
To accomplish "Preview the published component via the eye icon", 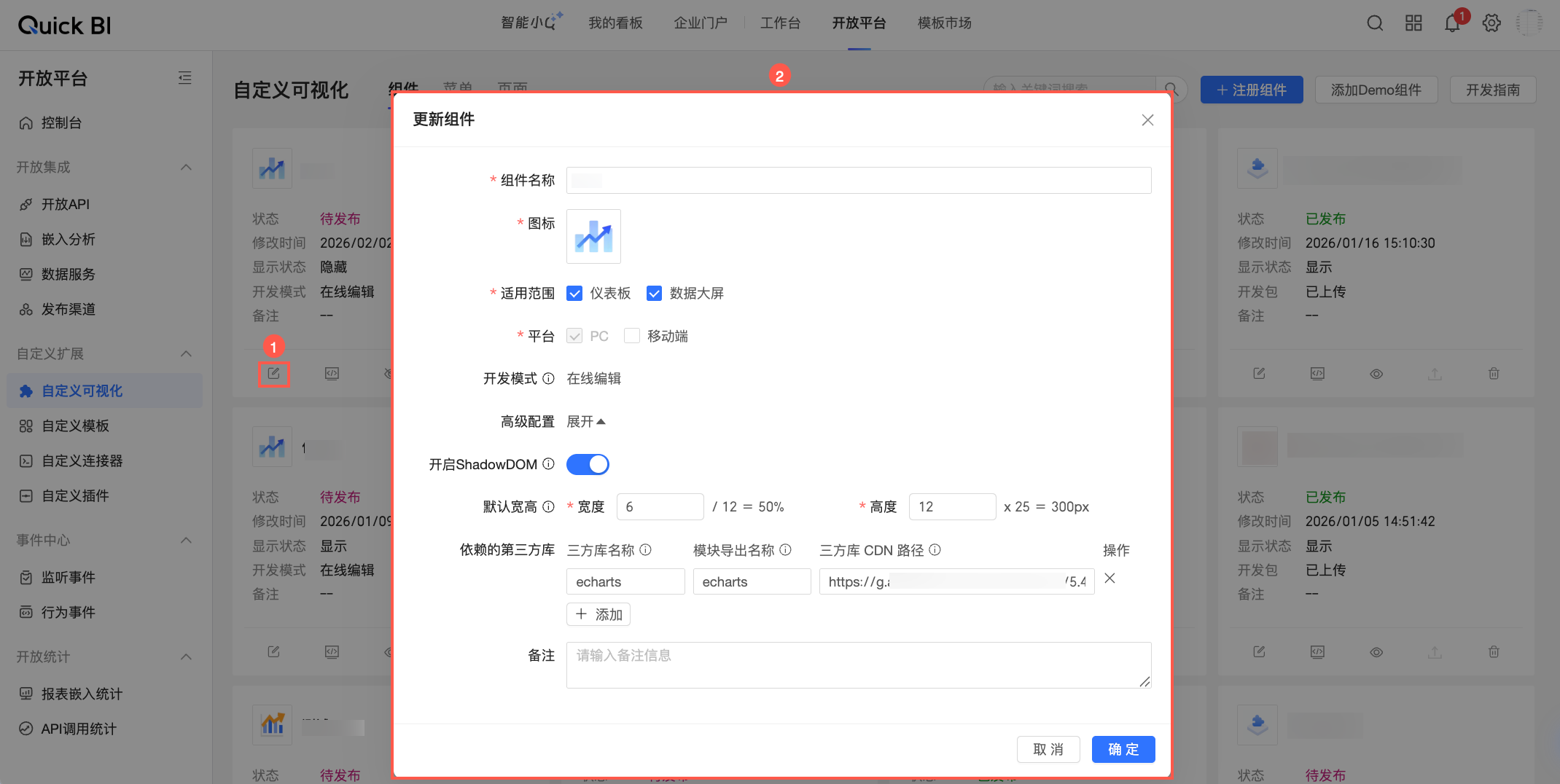I will 1376,373.
